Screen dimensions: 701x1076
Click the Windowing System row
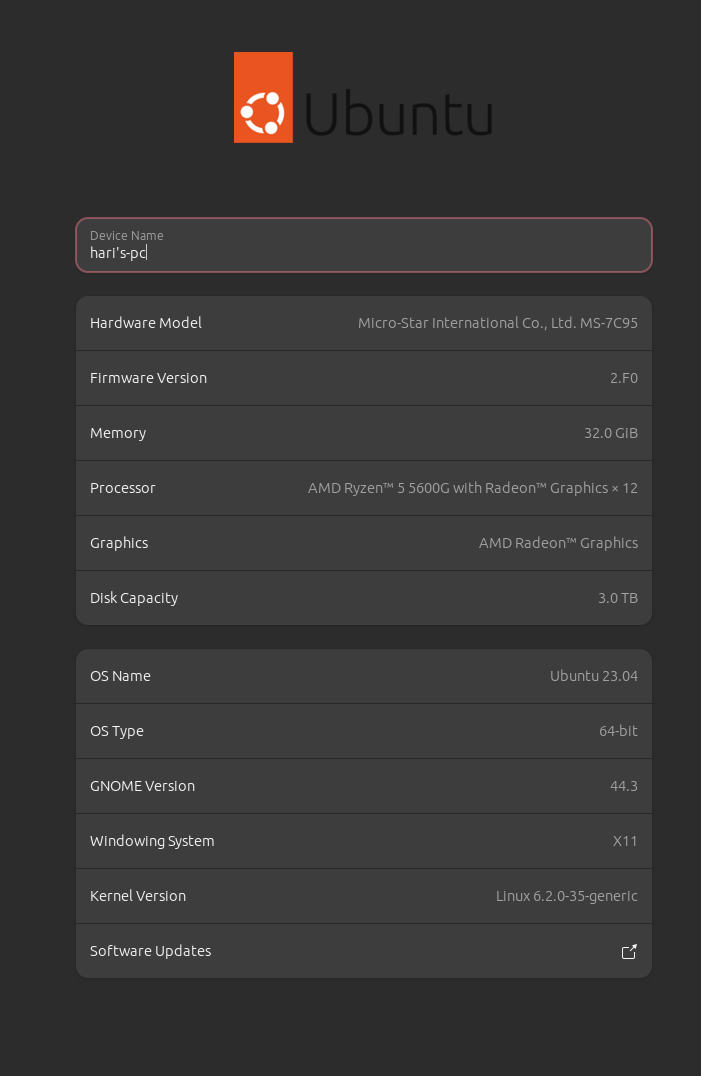[364, 841]
